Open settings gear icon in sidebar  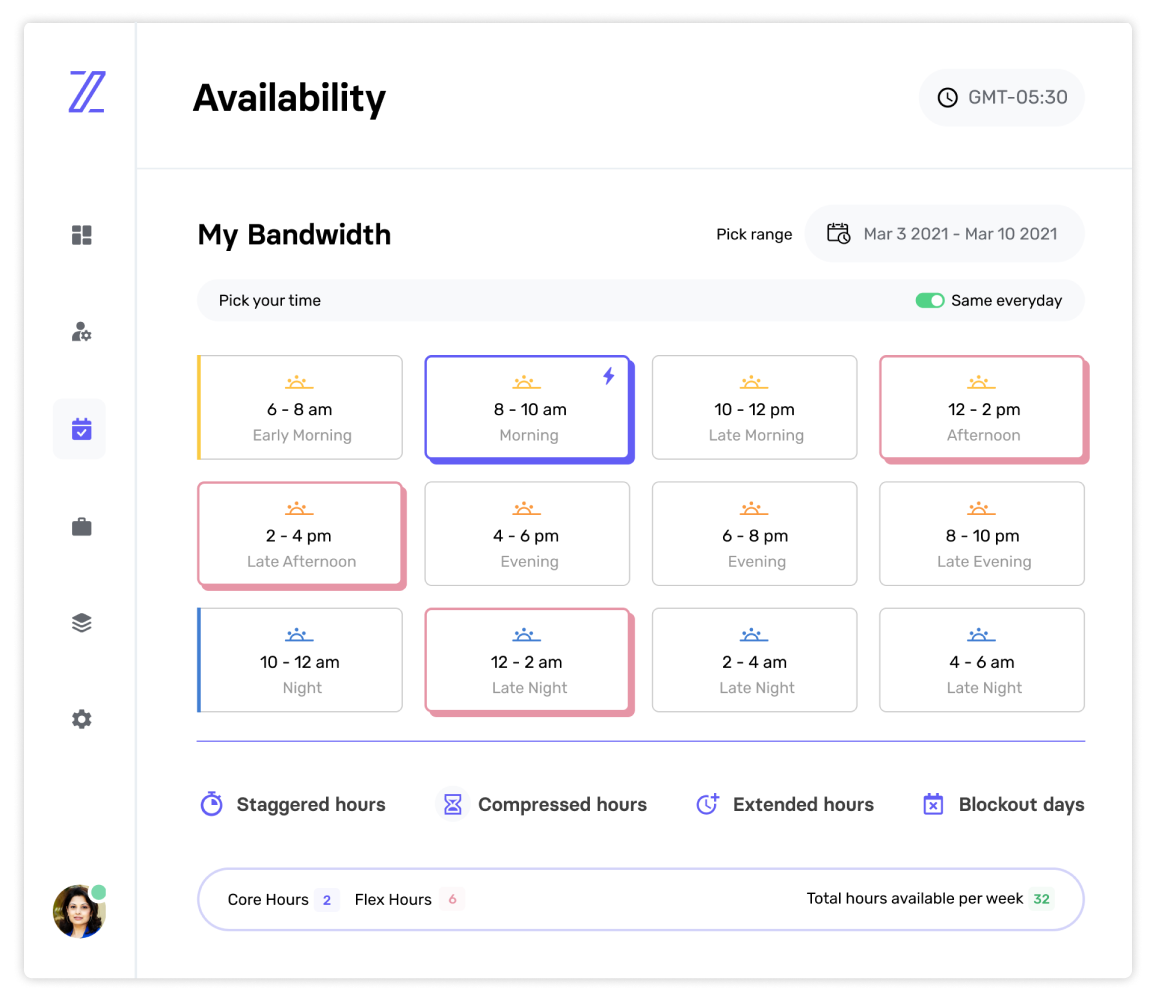click(x=82, y=719)
